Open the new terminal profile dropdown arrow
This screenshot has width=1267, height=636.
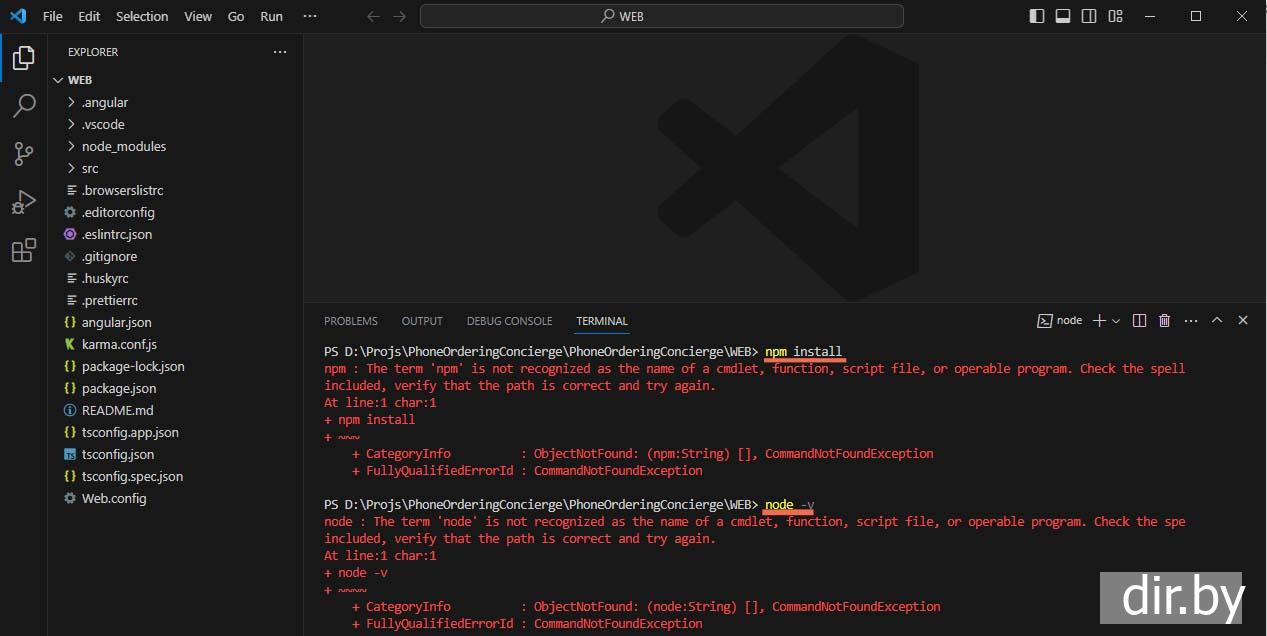[x=1116, y=321]
